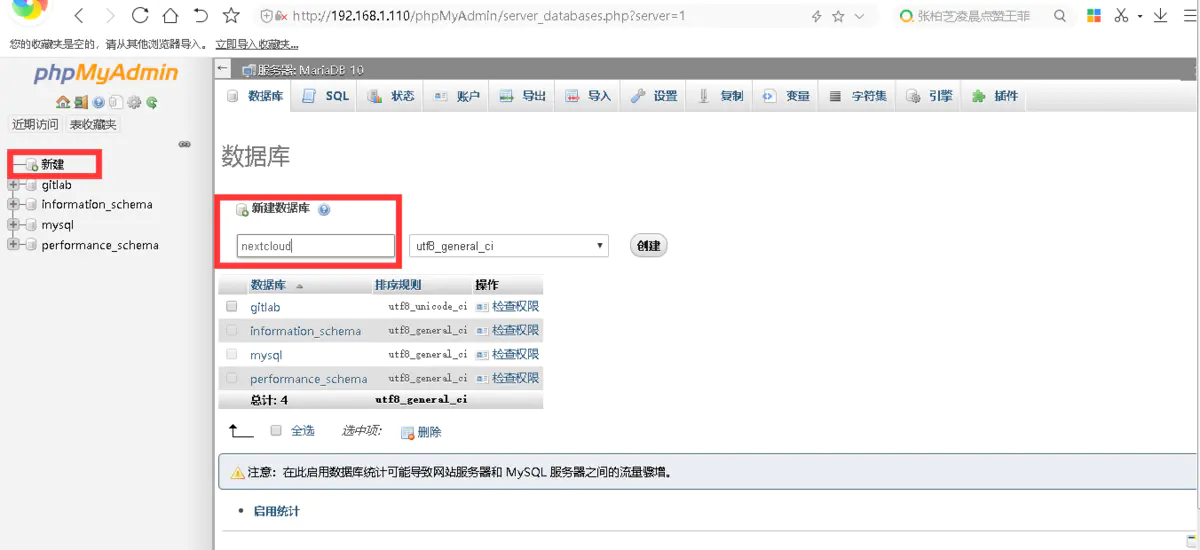This screenshot has height=550, width=1200.
Task: Open the browser downloads arrow icon
Action: pyautogui.click(x=1161, y=16)
